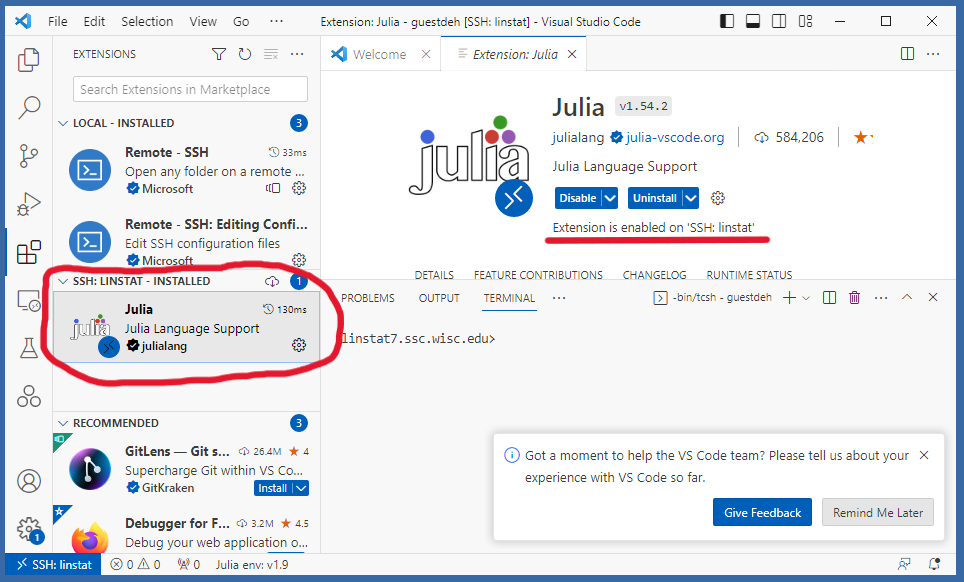The width and height of the screenshot is (964, 582).
Task: Open the Explorer view in activity bar
Action: pyautogui.click(x=29, y=60)
